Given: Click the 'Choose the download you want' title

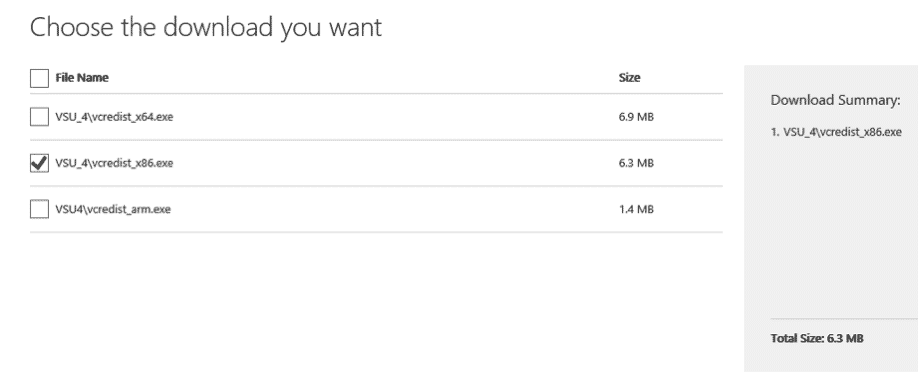Looking at the screenshot, I should click(x=205, y=27).
